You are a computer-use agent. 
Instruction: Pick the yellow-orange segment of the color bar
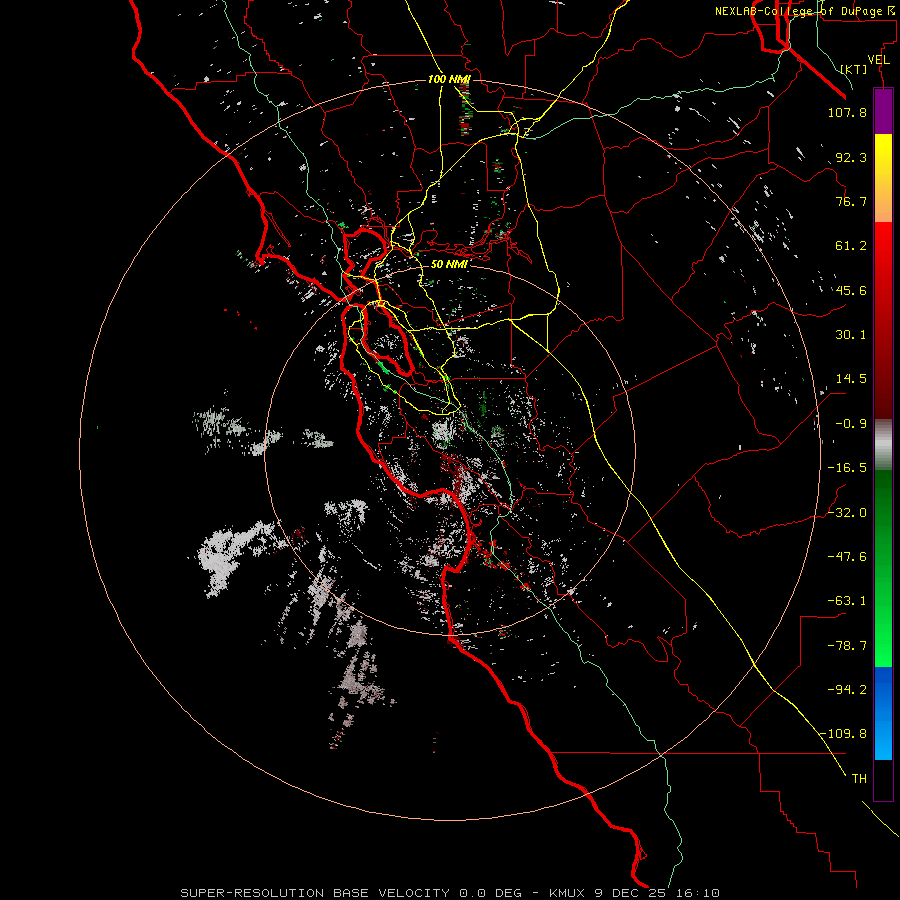pos(883,178)
